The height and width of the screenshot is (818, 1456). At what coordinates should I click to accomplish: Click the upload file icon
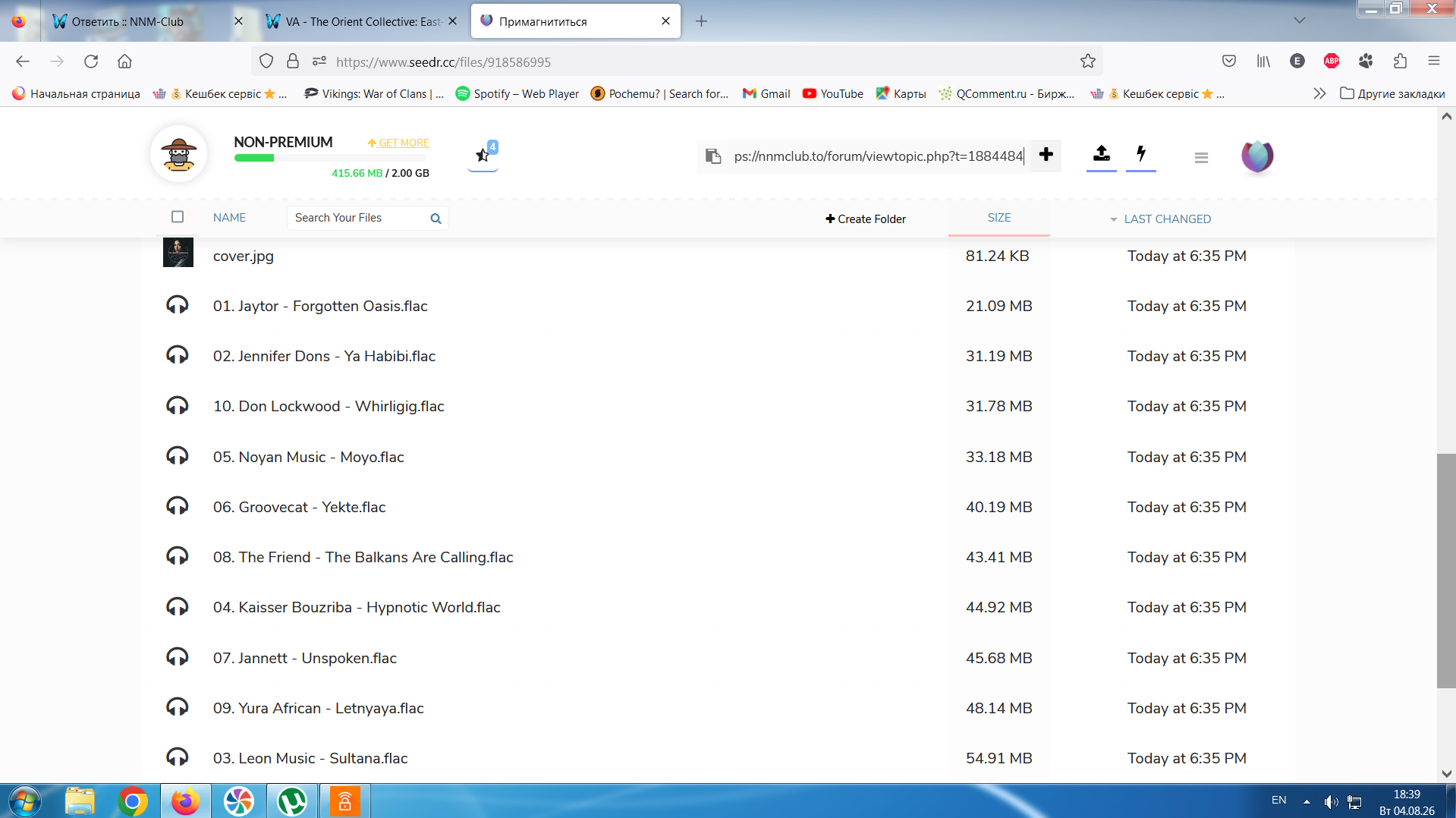tap(1101, 154)
